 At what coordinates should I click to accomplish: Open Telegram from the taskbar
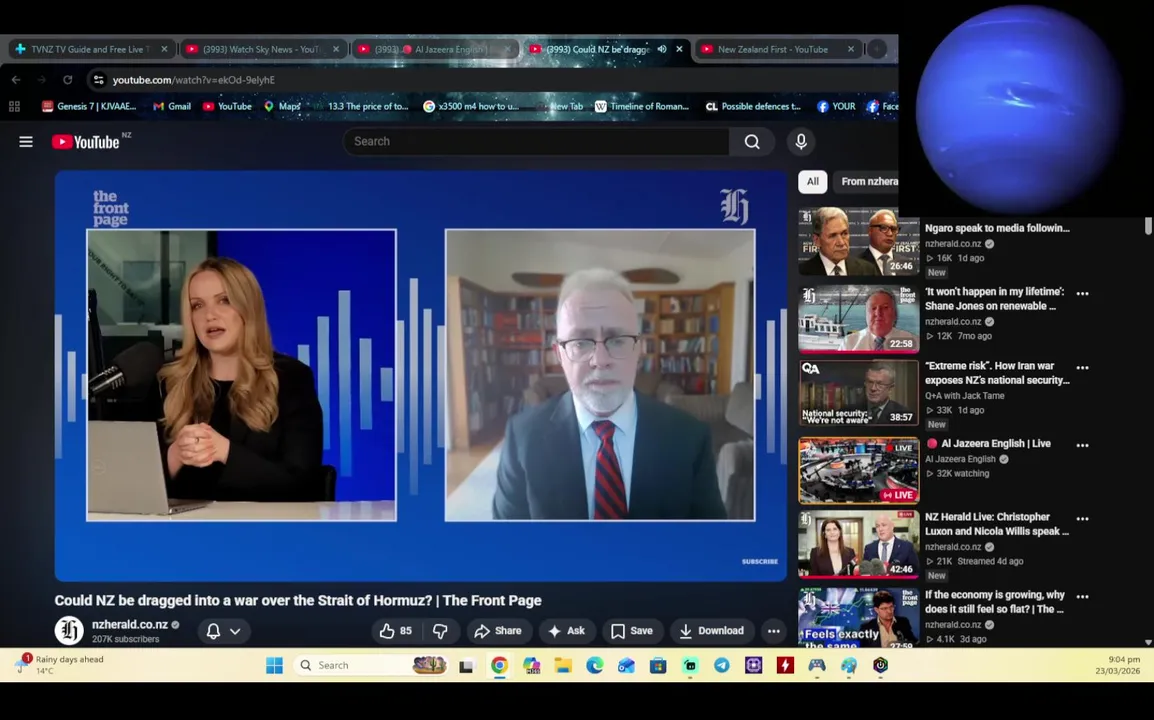pyautogui.click(x=722, y=666)
